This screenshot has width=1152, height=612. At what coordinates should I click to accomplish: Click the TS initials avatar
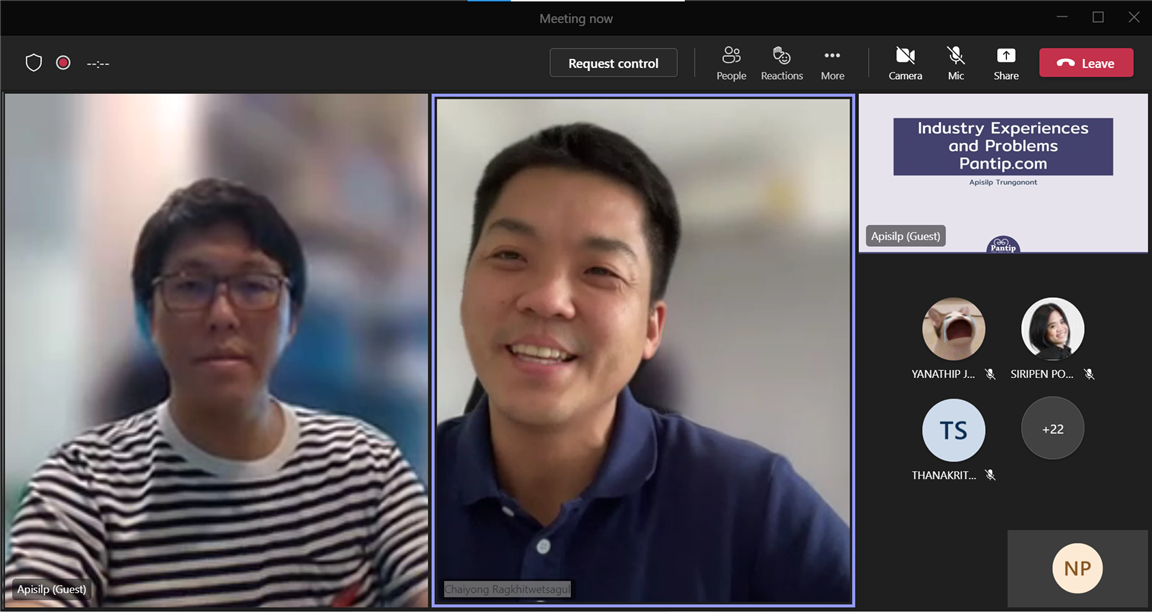953,430
